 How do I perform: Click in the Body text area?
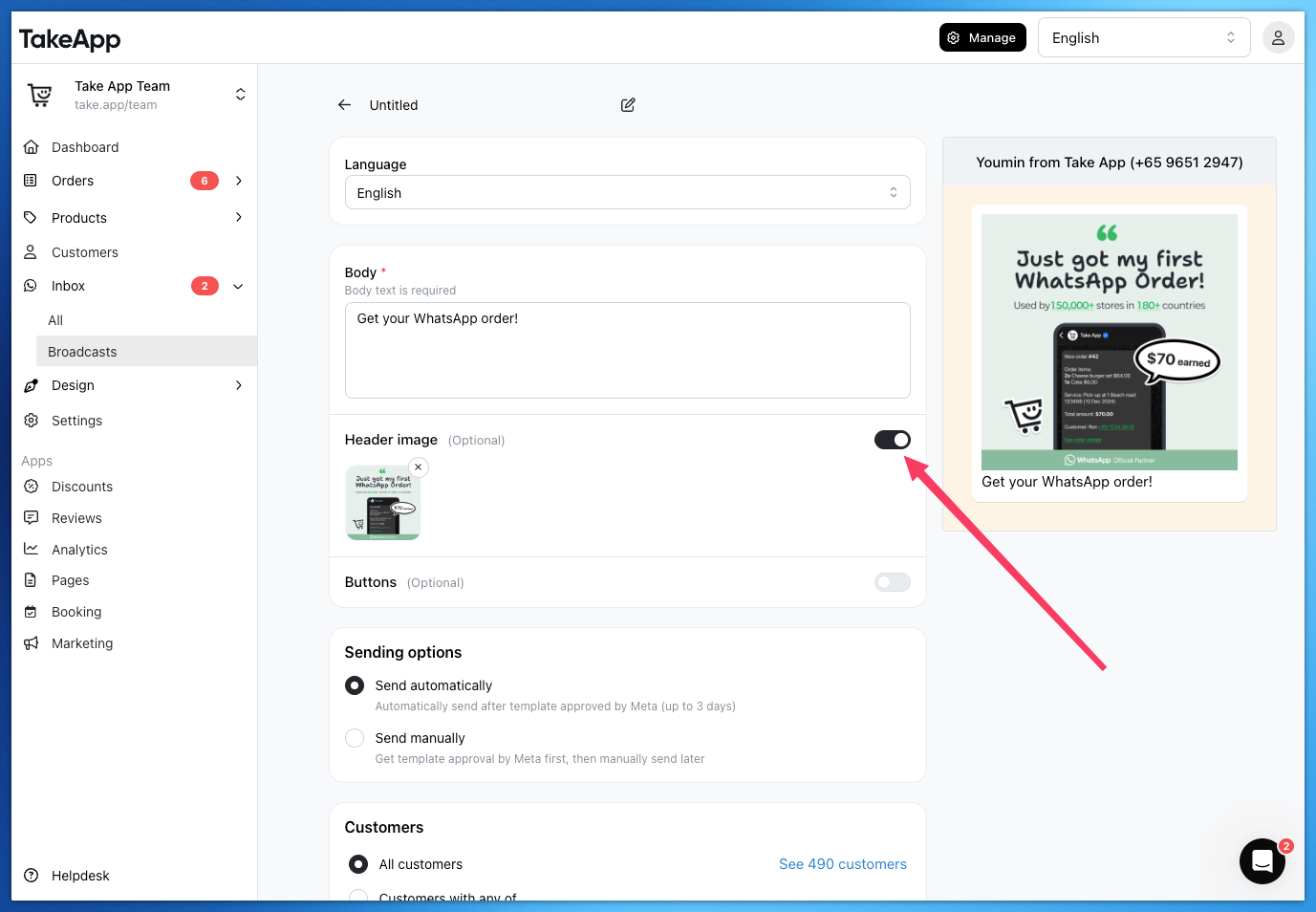(x=627, y=350)
